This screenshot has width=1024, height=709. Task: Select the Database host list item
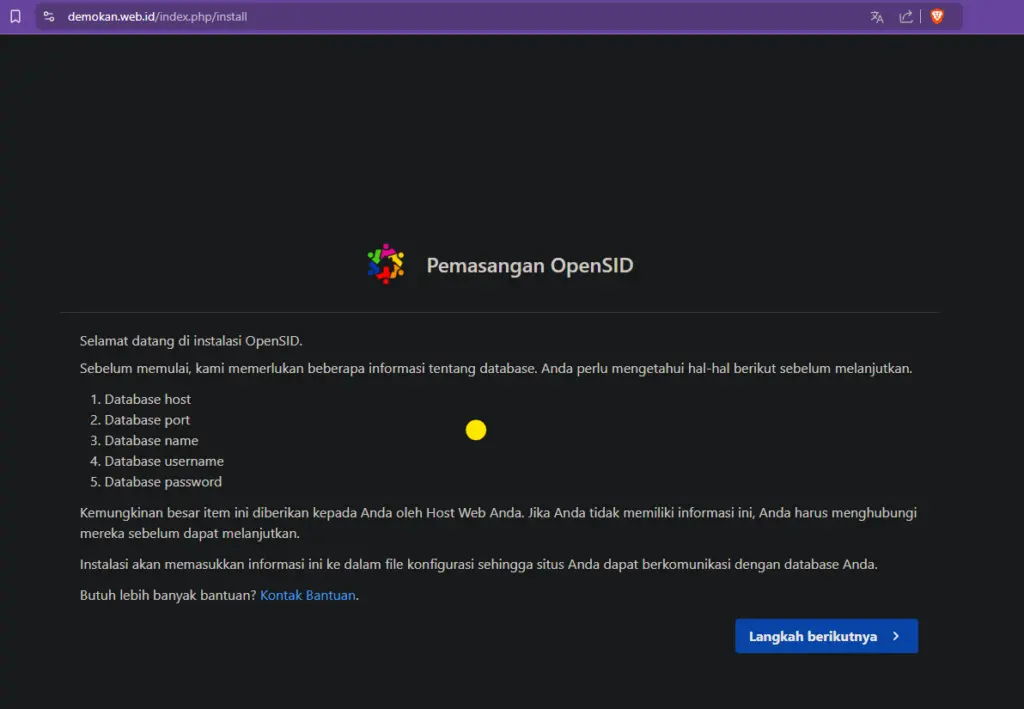(x=147, y=399)
